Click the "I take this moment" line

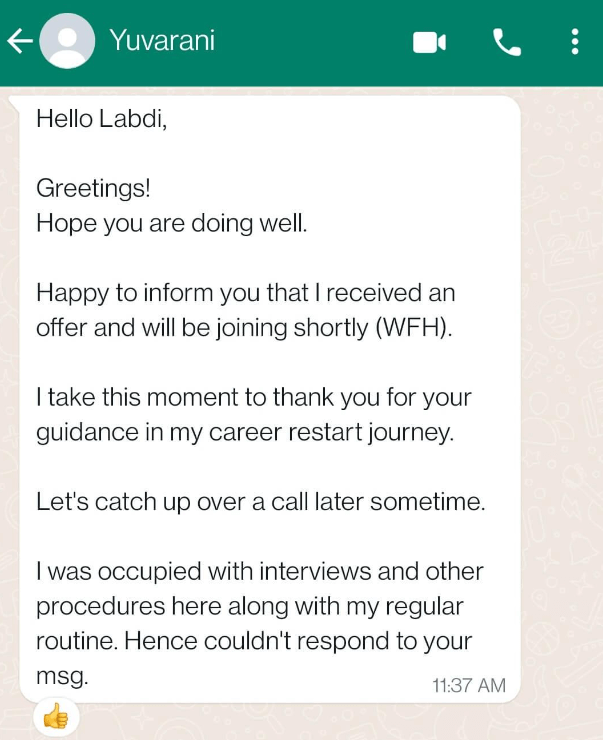253,398
